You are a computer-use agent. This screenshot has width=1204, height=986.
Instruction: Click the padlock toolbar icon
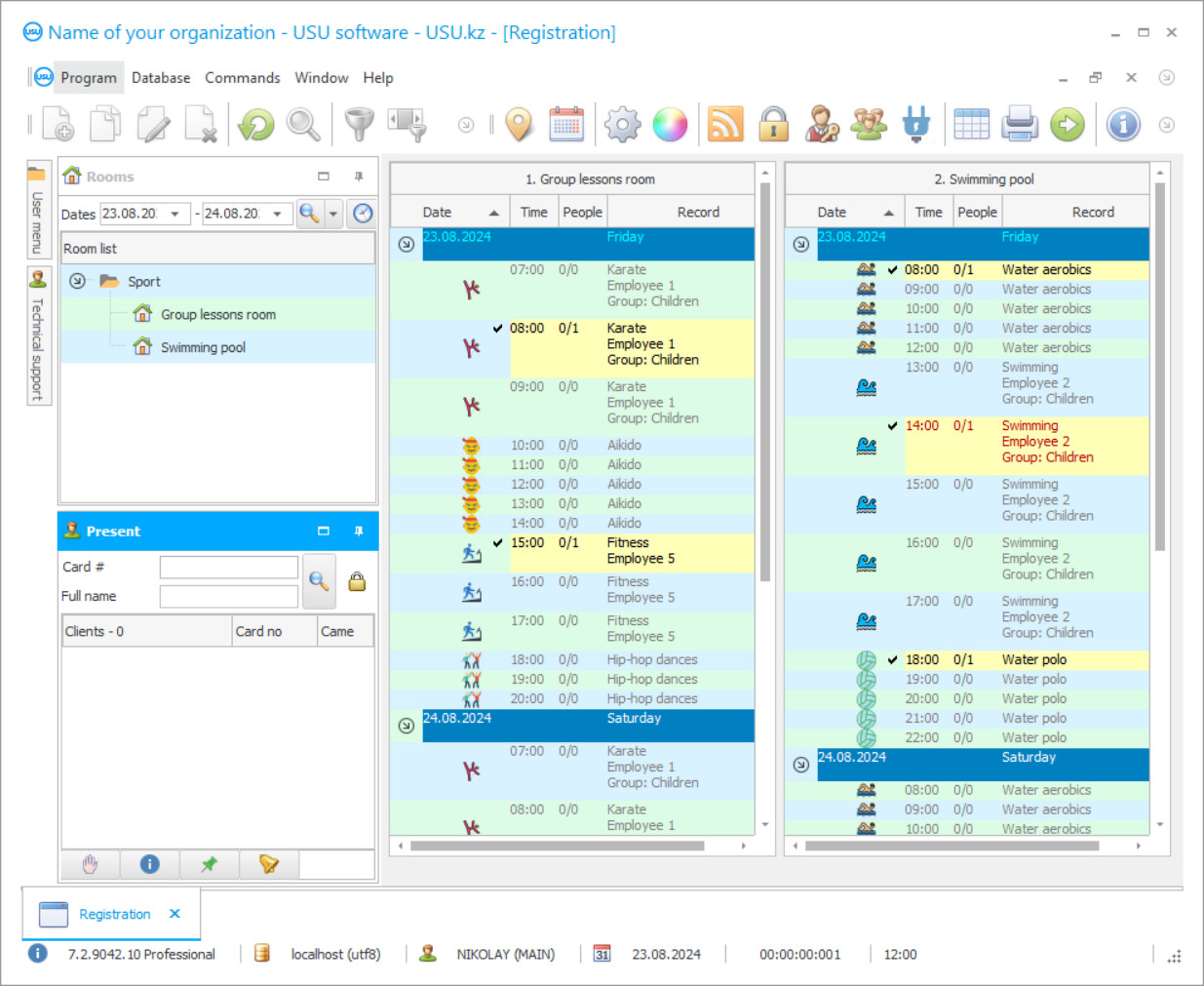tap(774, 125)
